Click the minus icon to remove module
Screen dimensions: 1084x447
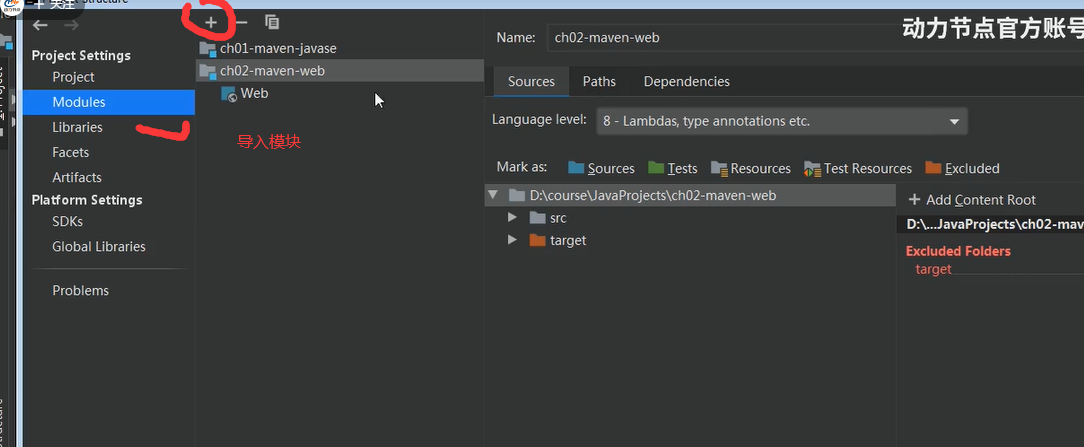(x=241, y=22)
